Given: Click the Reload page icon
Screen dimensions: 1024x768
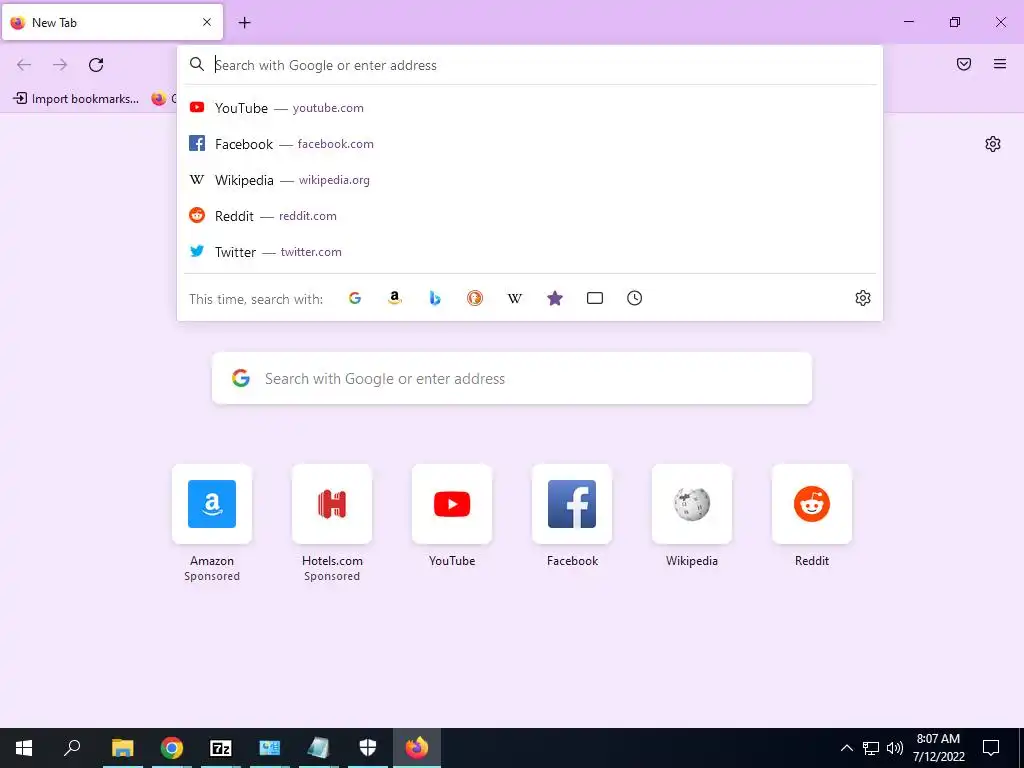Looking at the screenshot, I should pyautogui.click(x=96, y=65).
